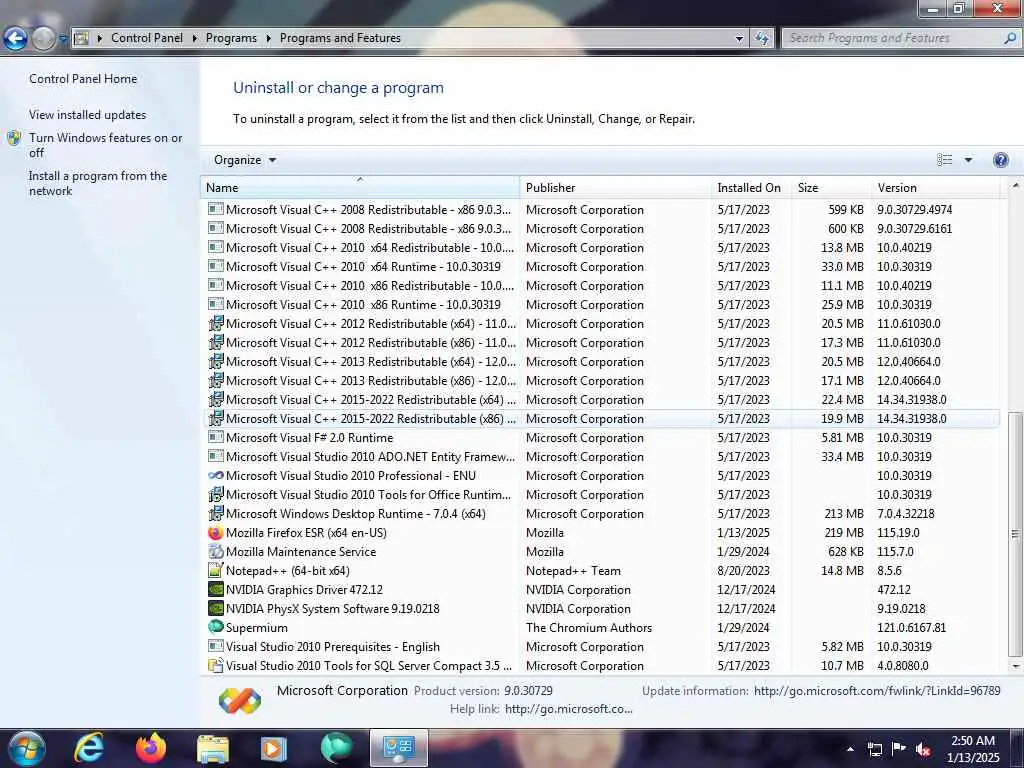Open the Update information fwlink URL

(877, 690)
